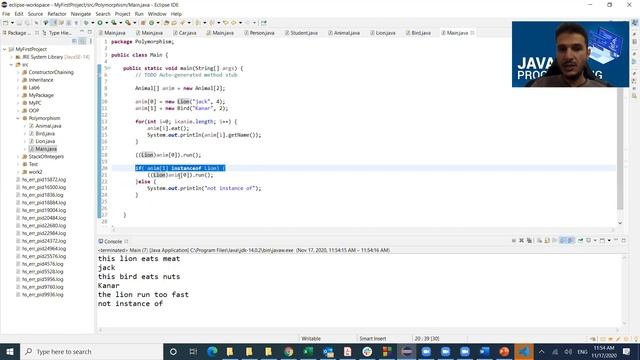Click the Coverage run toolbar icon
The image size is (640, 360).
(x=114, y=23)
